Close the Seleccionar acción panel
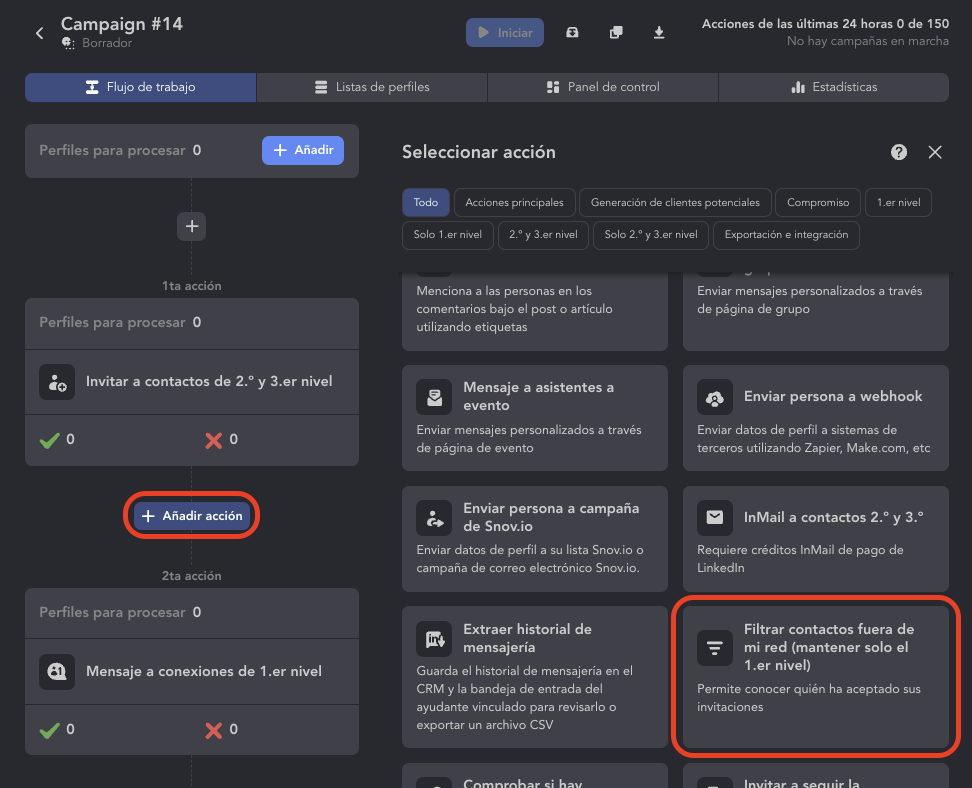 [x=935, y=152]
